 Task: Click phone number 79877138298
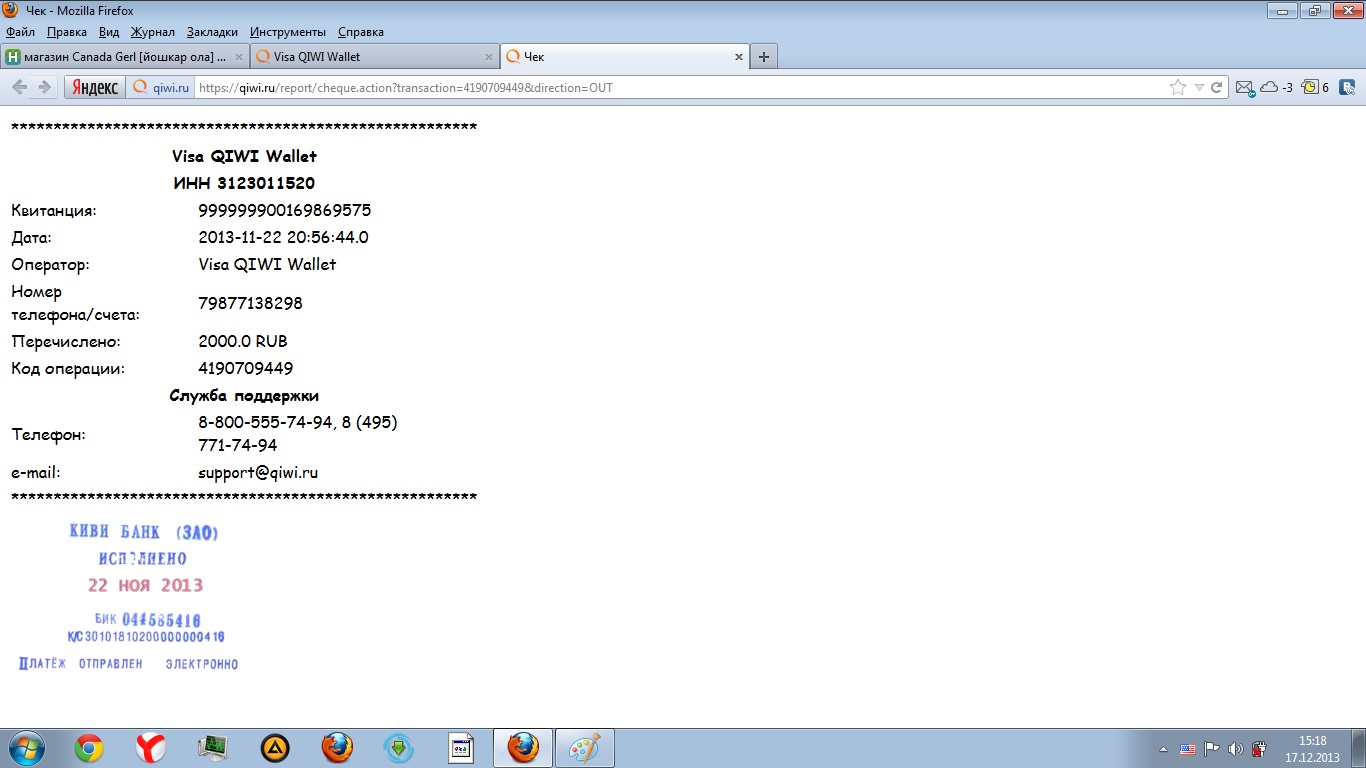pyautogui.click(x=250, y=303)
